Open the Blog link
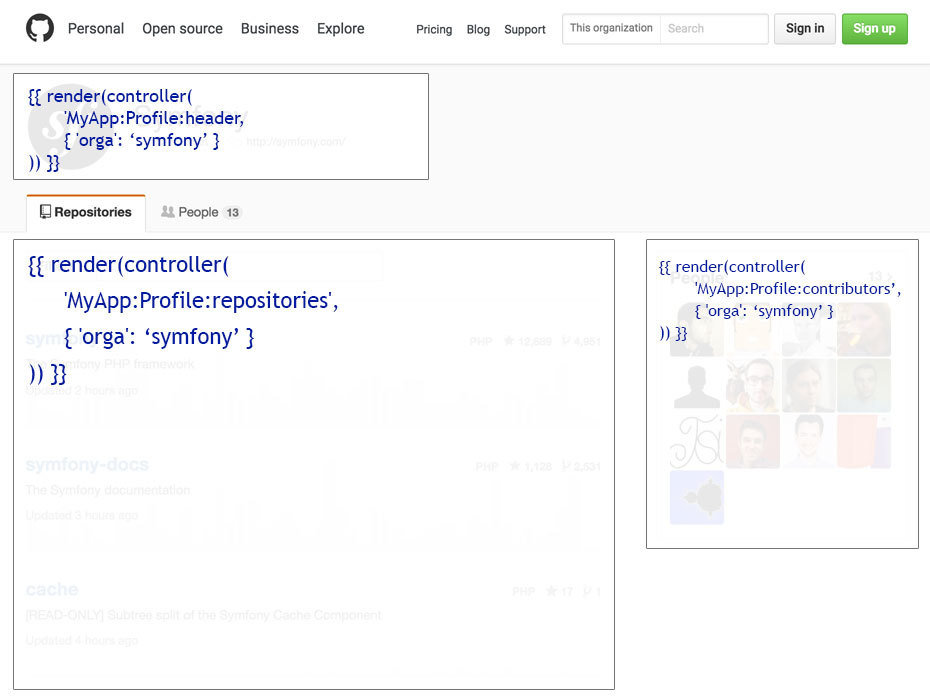The width and height of the screenshot is (930, 699). click(x=478, y=29)
